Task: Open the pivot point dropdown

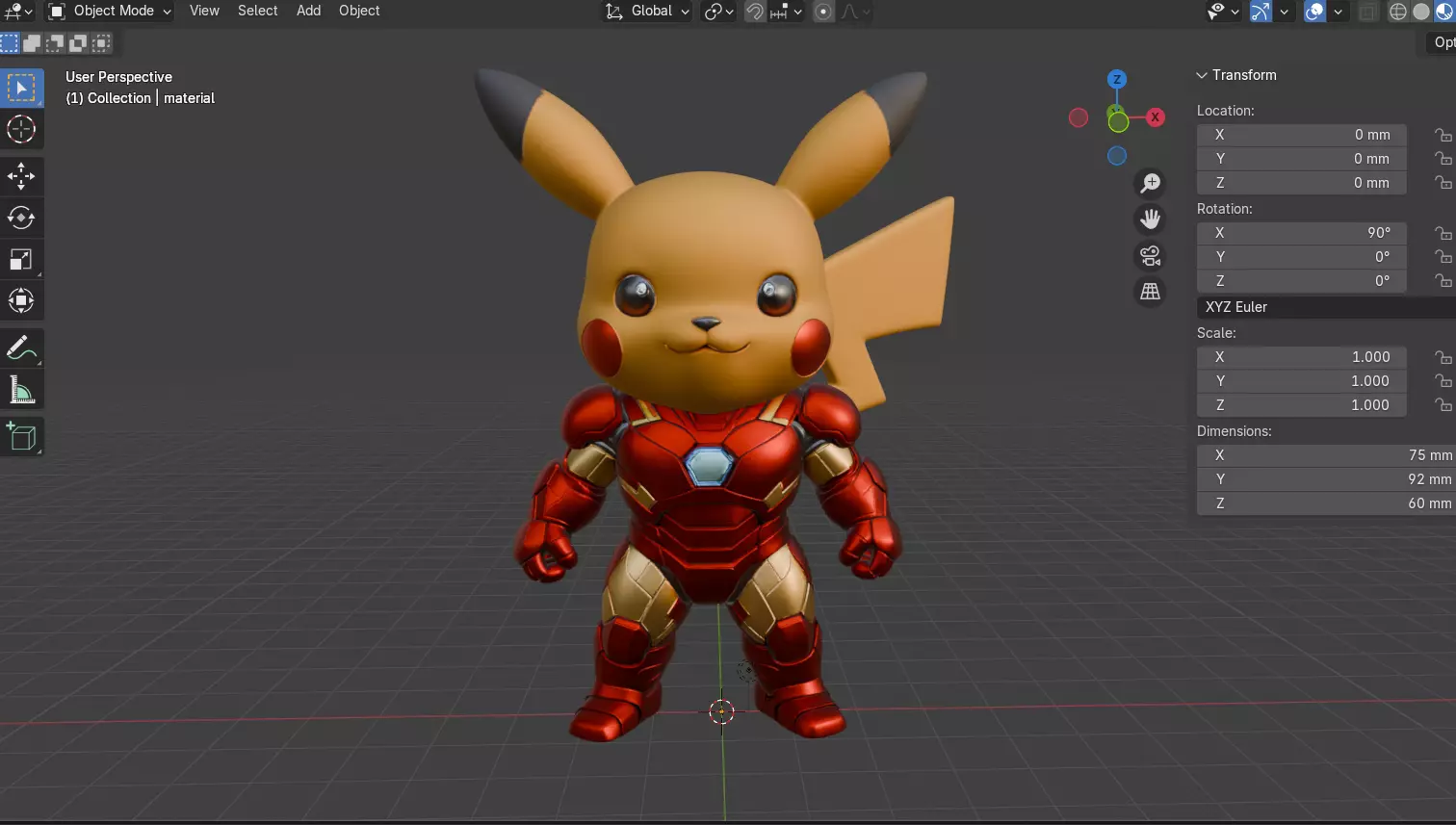Action: click(x=719, y=12)
